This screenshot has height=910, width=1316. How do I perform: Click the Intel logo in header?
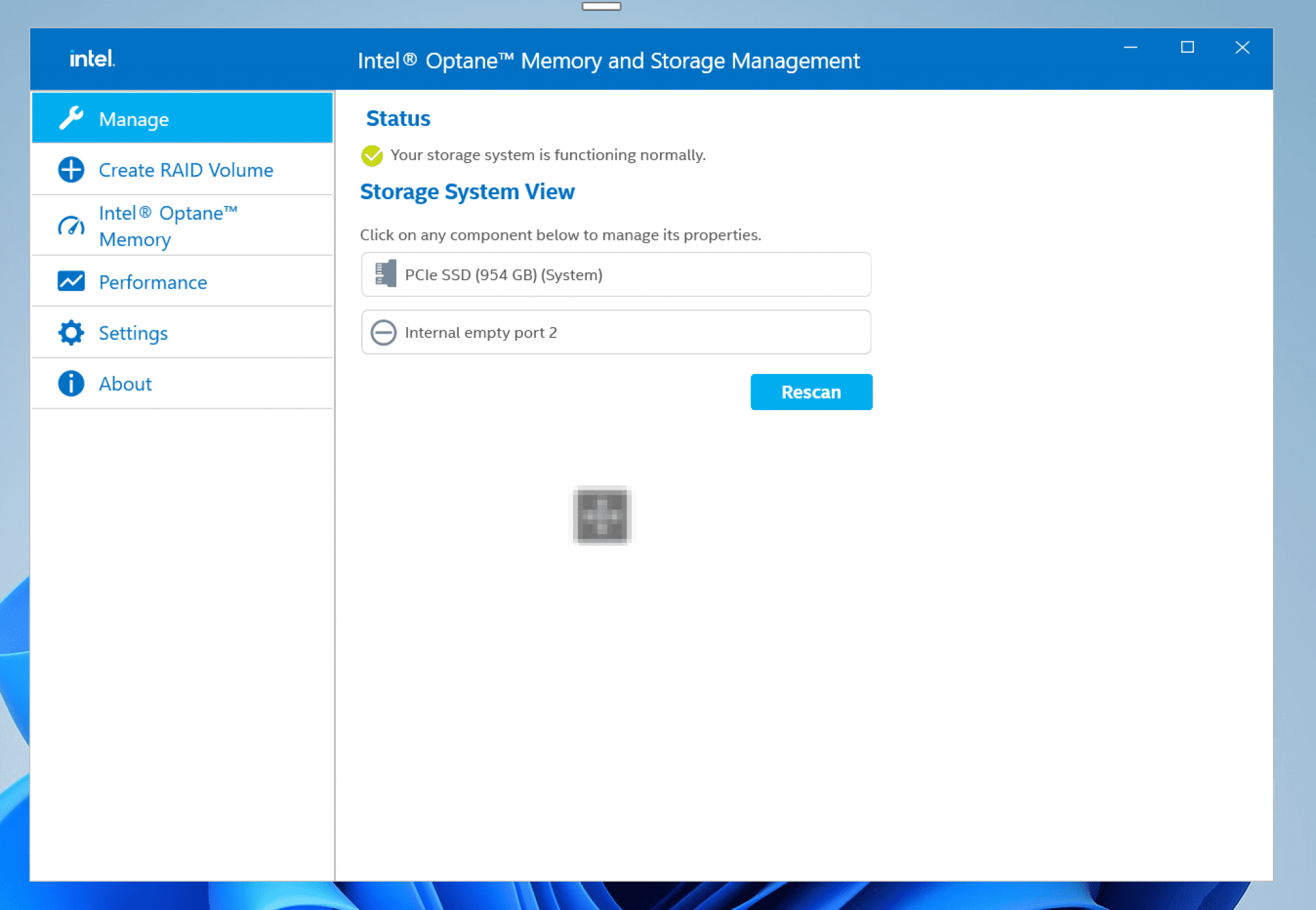92,58
